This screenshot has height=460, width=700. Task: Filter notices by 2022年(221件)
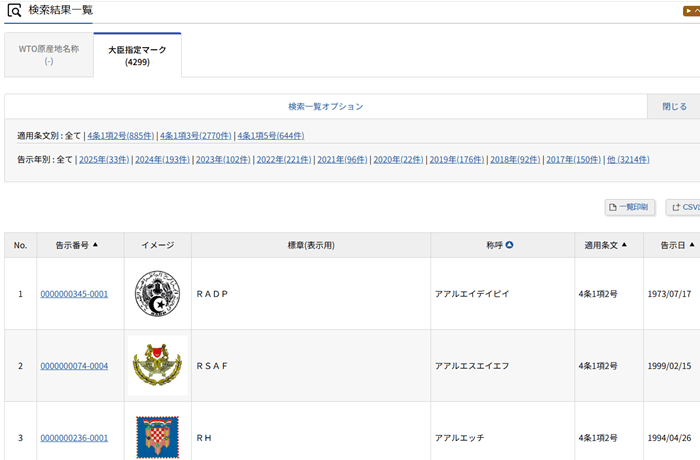pyautogui.click(x=284, y=159)
